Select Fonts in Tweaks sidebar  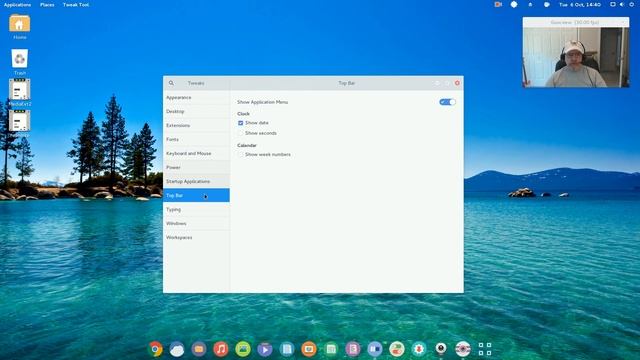click(196, 140)
